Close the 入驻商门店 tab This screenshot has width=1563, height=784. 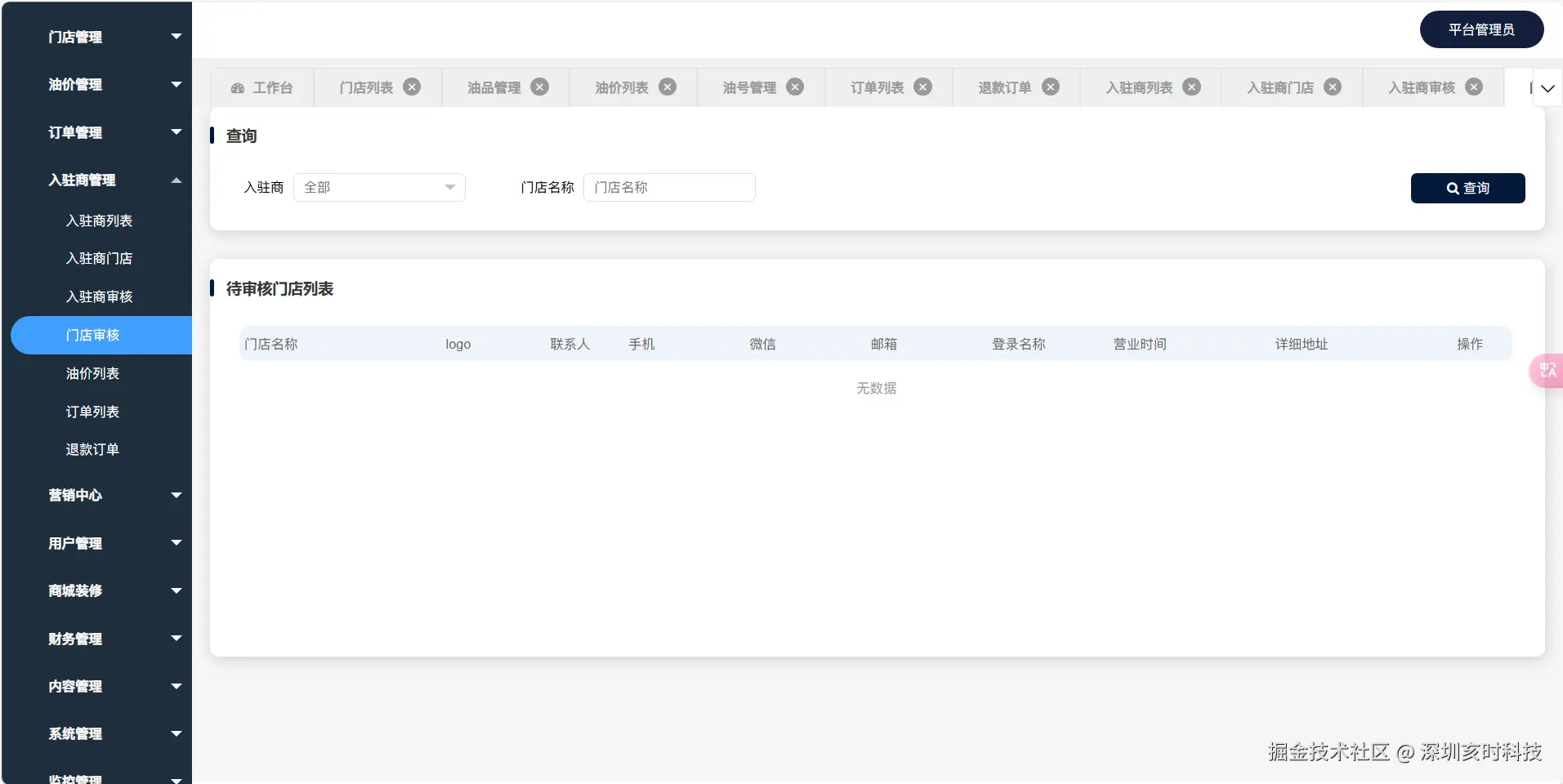click(1333, 87)
